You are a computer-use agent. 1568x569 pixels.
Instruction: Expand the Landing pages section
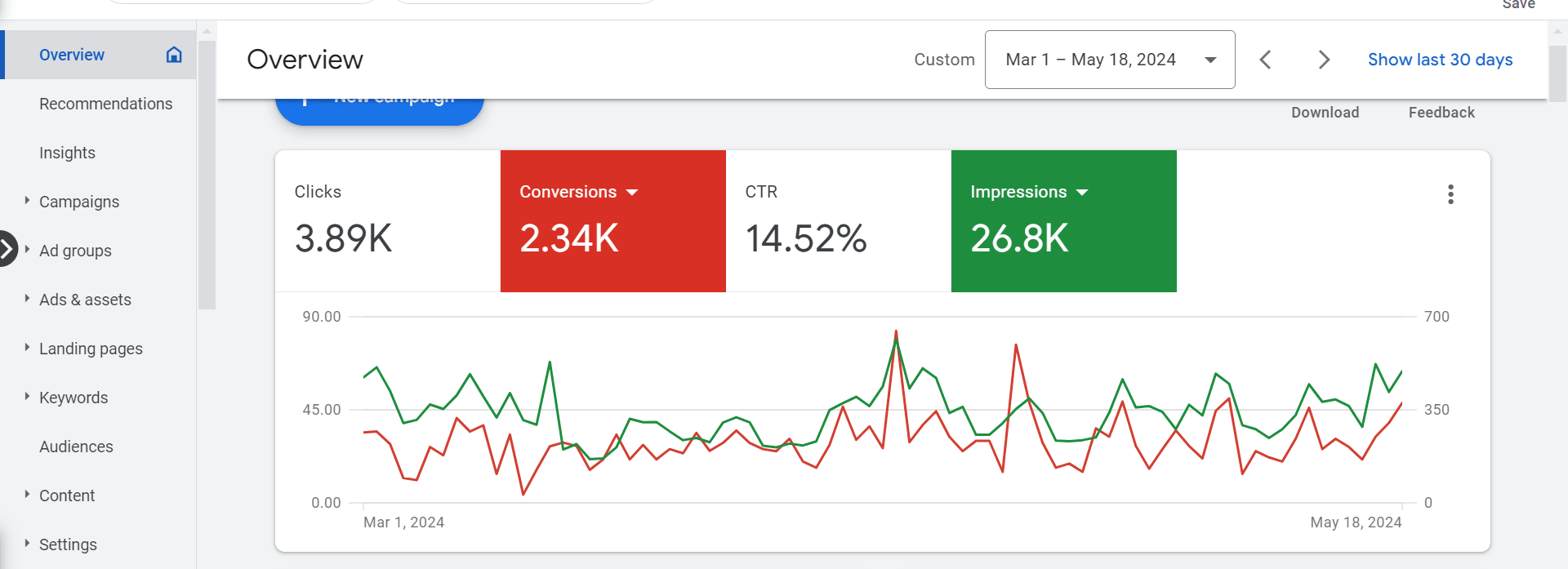click(27, 348)
